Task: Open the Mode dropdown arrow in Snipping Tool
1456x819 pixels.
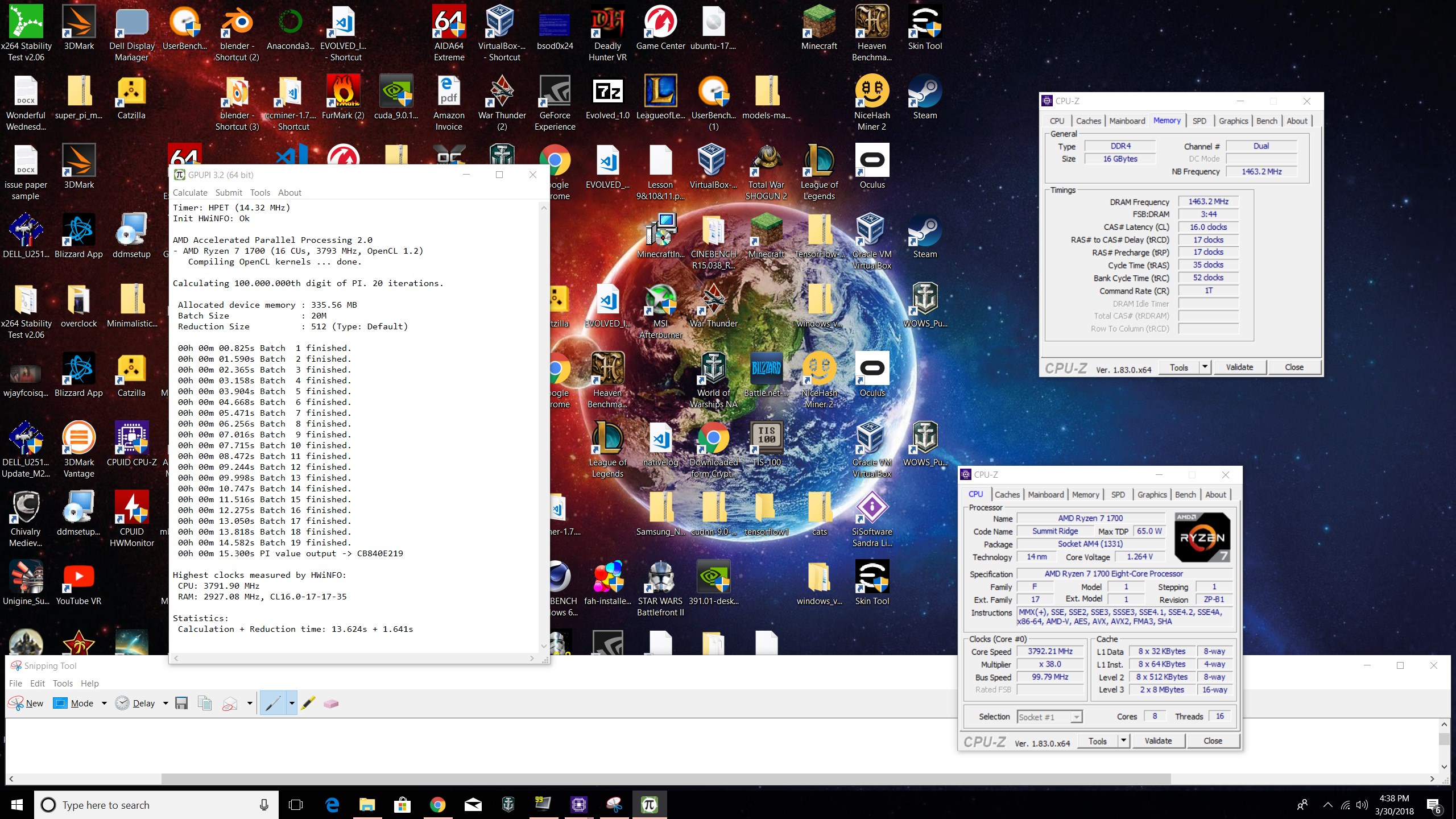Action: 104,704
